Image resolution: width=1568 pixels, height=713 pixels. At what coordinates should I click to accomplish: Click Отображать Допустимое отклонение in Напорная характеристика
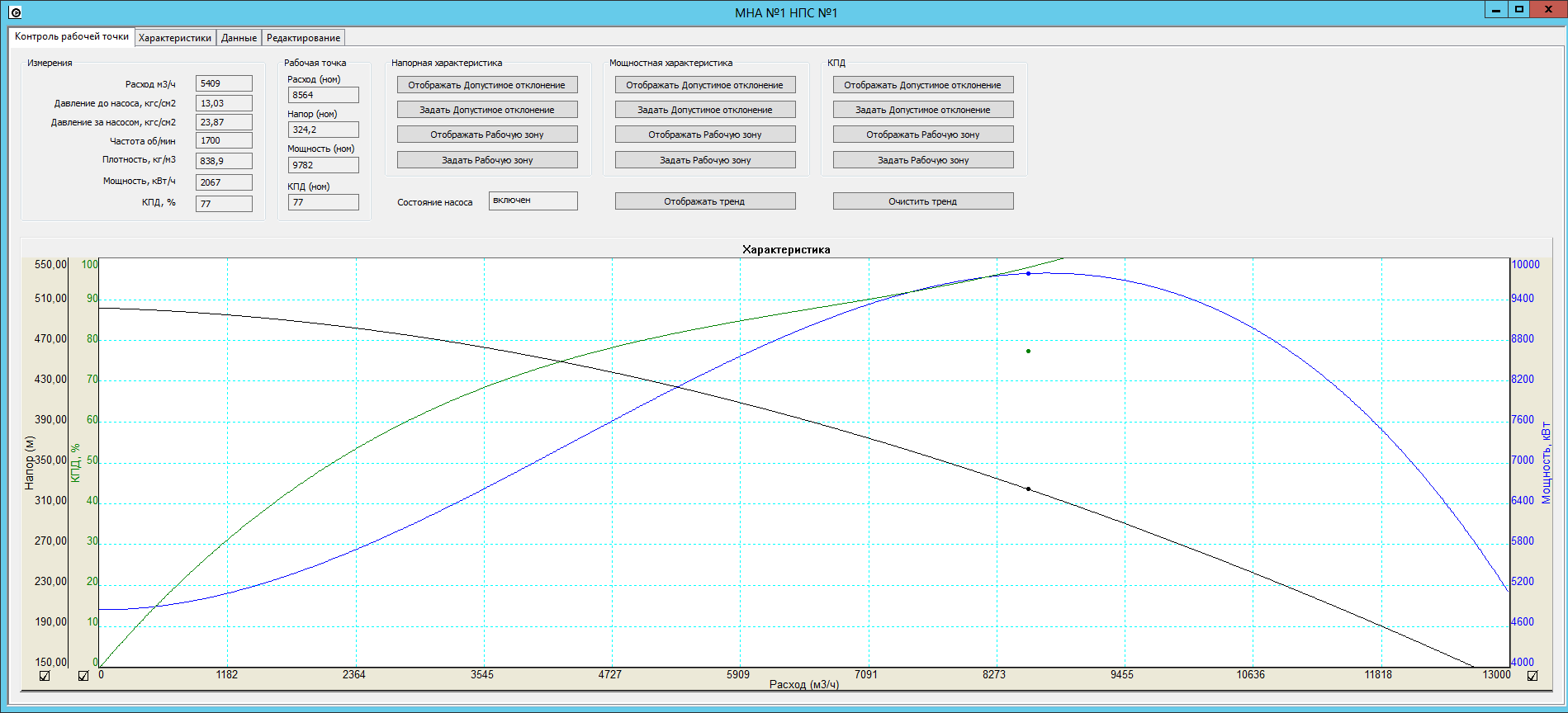pyautogui.click(x=487, y=85)
